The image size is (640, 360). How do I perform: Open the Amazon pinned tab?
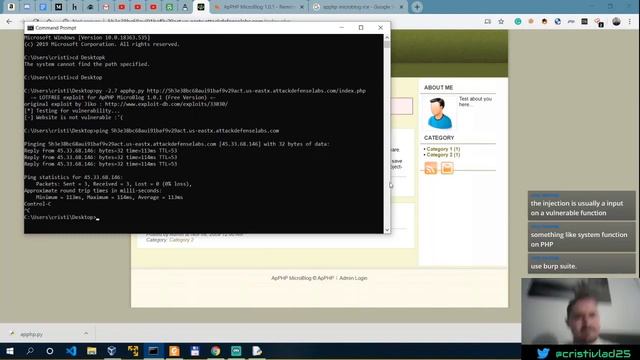[x=11, y=7]
